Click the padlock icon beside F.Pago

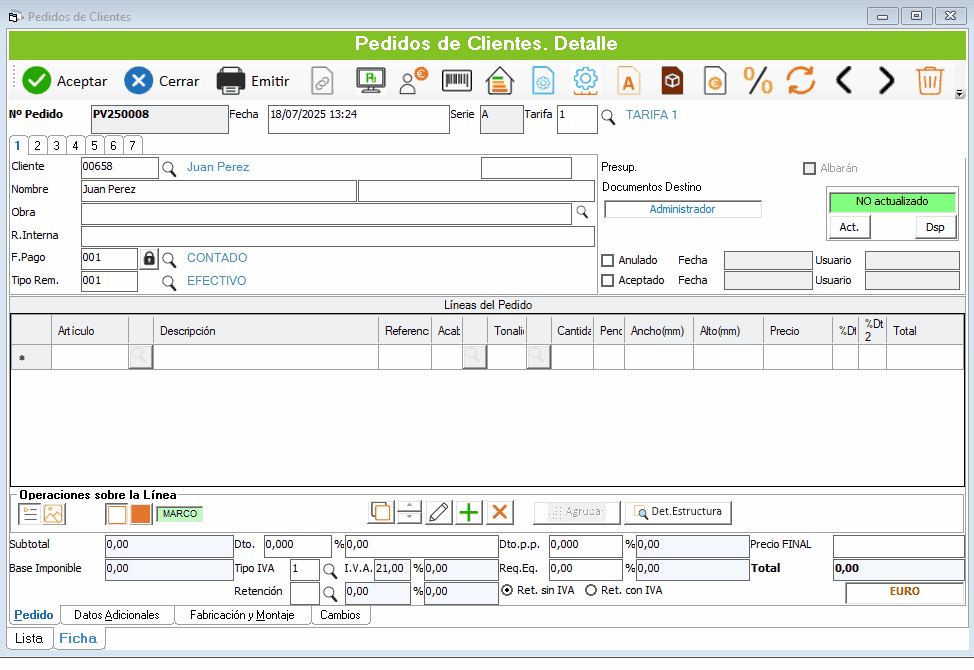[x=149, y=258]
